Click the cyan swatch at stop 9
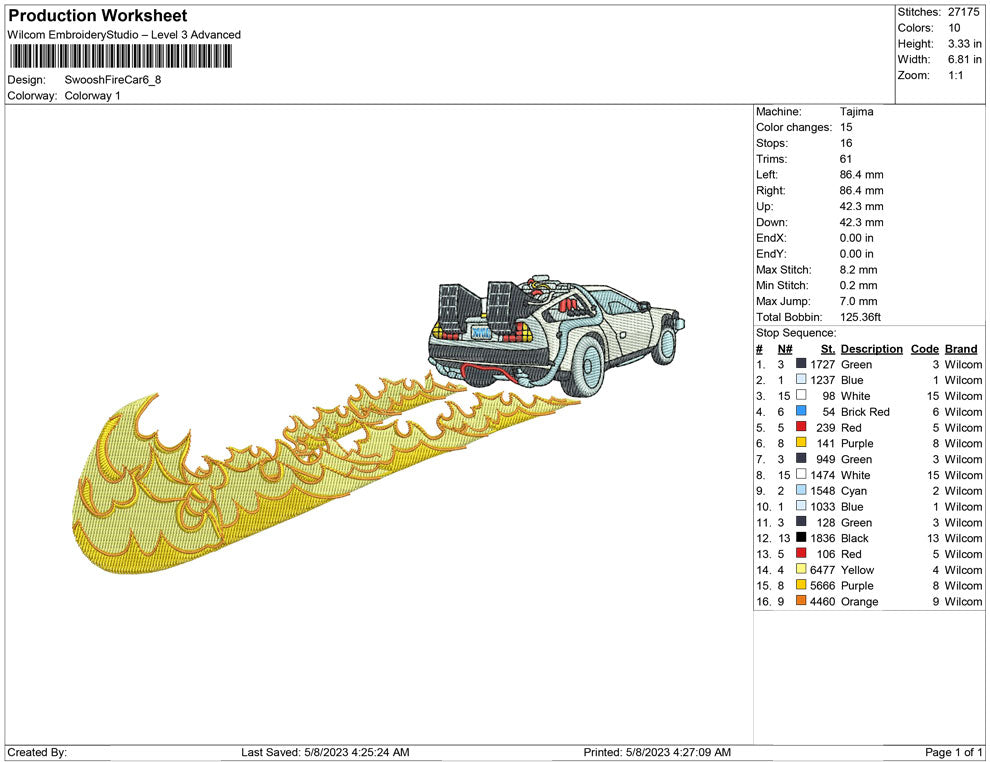The height and width of the screenshot is (762, 990). pos(801,491)
